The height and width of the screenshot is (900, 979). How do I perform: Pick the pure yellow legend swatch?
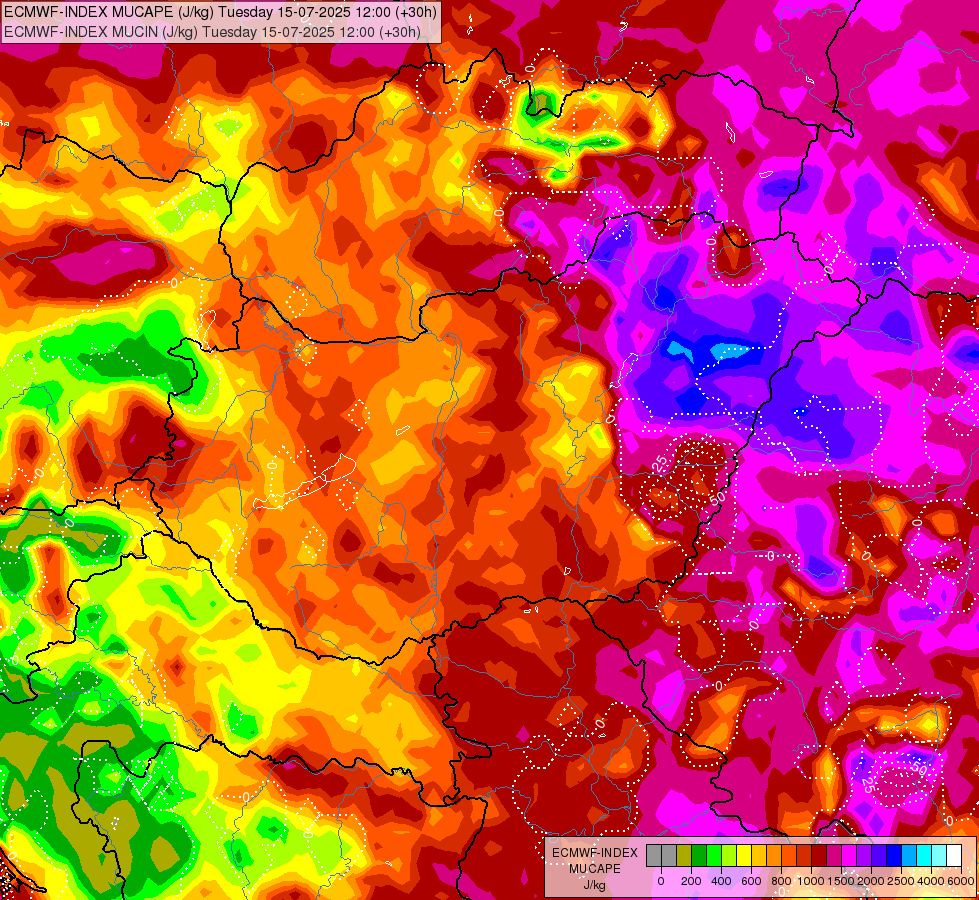click(744, 856)
